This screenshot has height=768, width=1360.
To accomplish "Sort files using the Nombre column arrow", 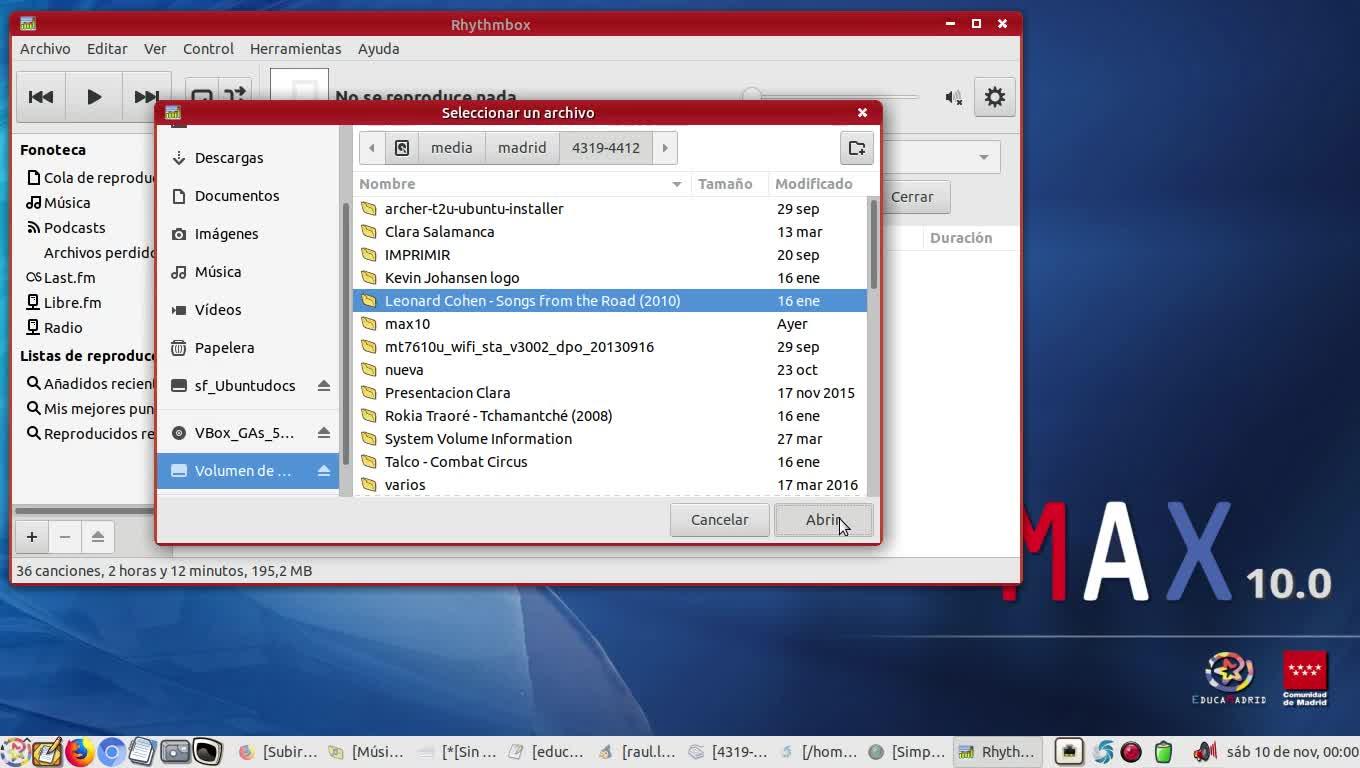I will coord(676,184).
